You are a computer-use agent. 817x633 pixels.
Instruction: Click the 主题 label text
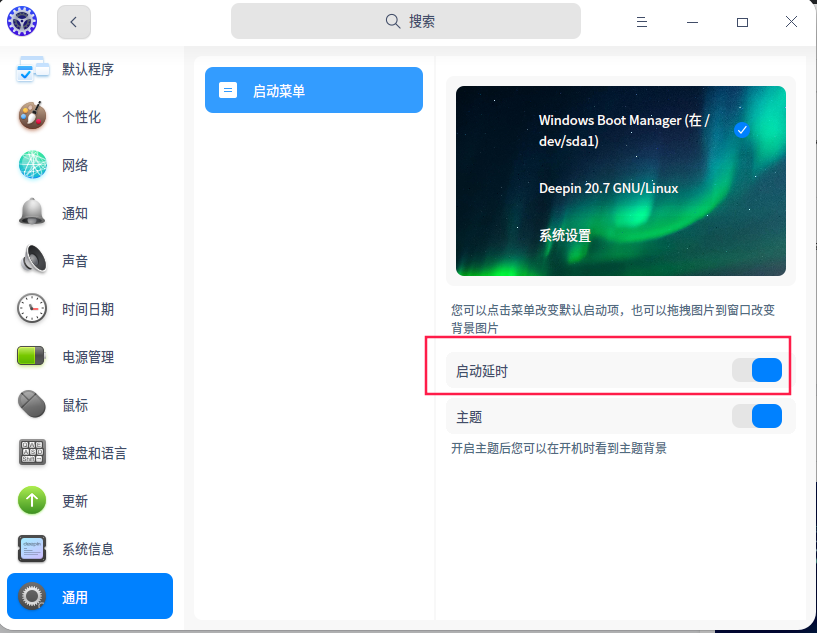coord(469,417)
